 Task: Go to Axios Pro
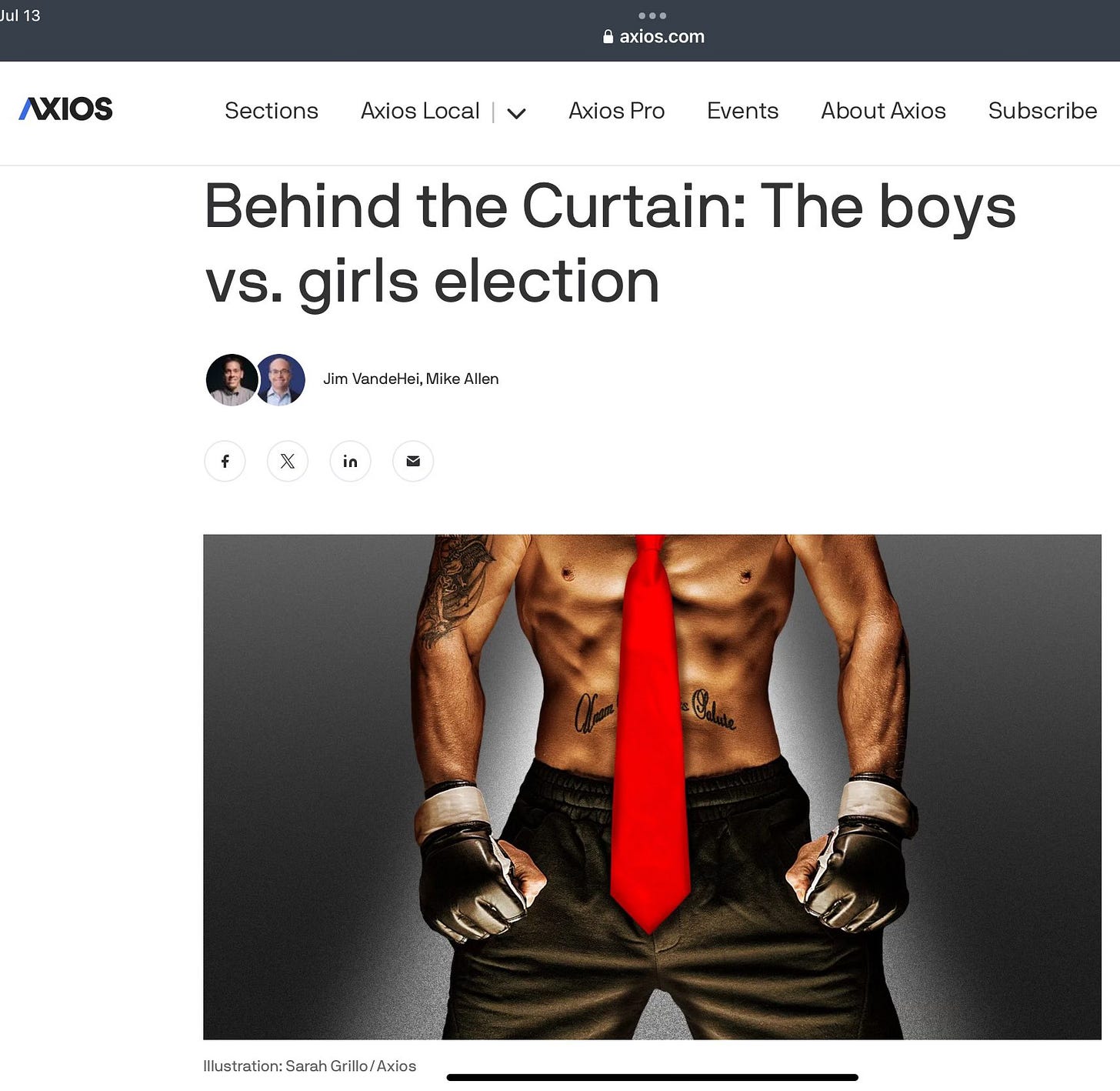point(617,111)
